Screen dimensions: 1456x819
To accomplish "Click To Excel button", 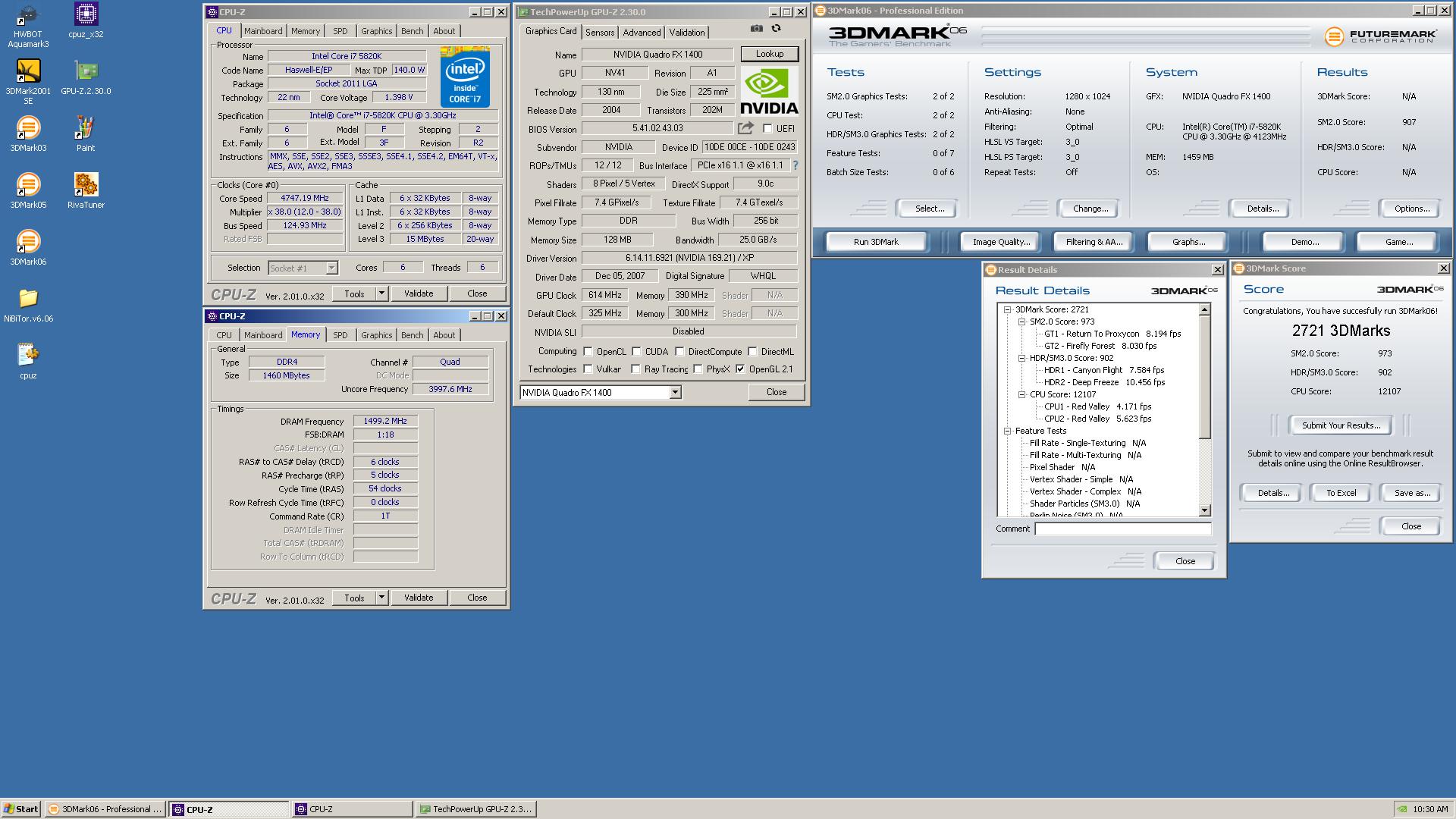I will [x=1341, y=493].
